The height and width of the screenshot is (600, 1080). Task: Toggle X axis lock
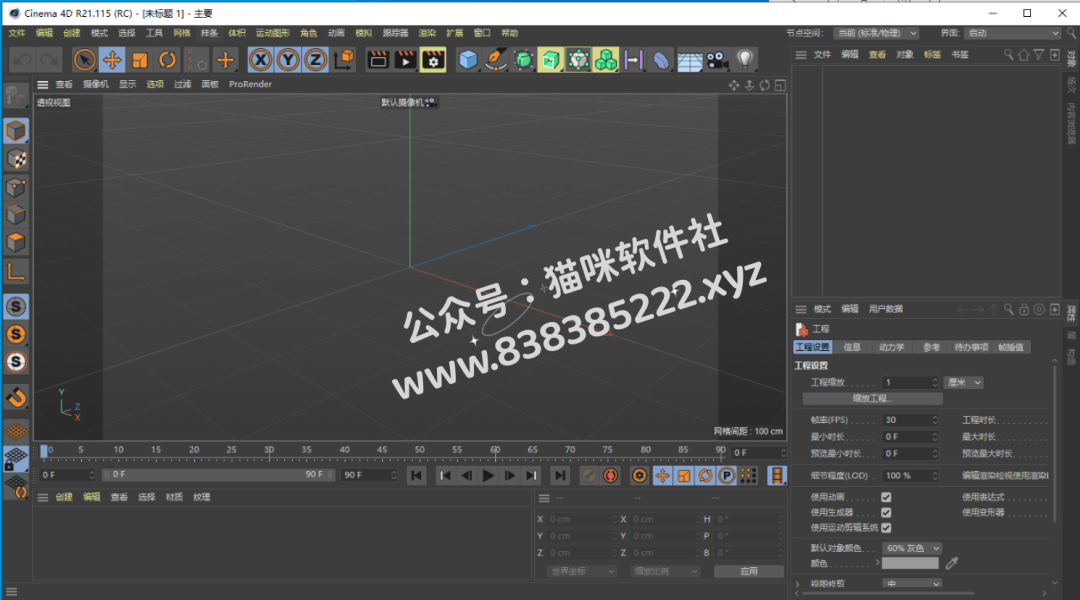click(260, 60)
